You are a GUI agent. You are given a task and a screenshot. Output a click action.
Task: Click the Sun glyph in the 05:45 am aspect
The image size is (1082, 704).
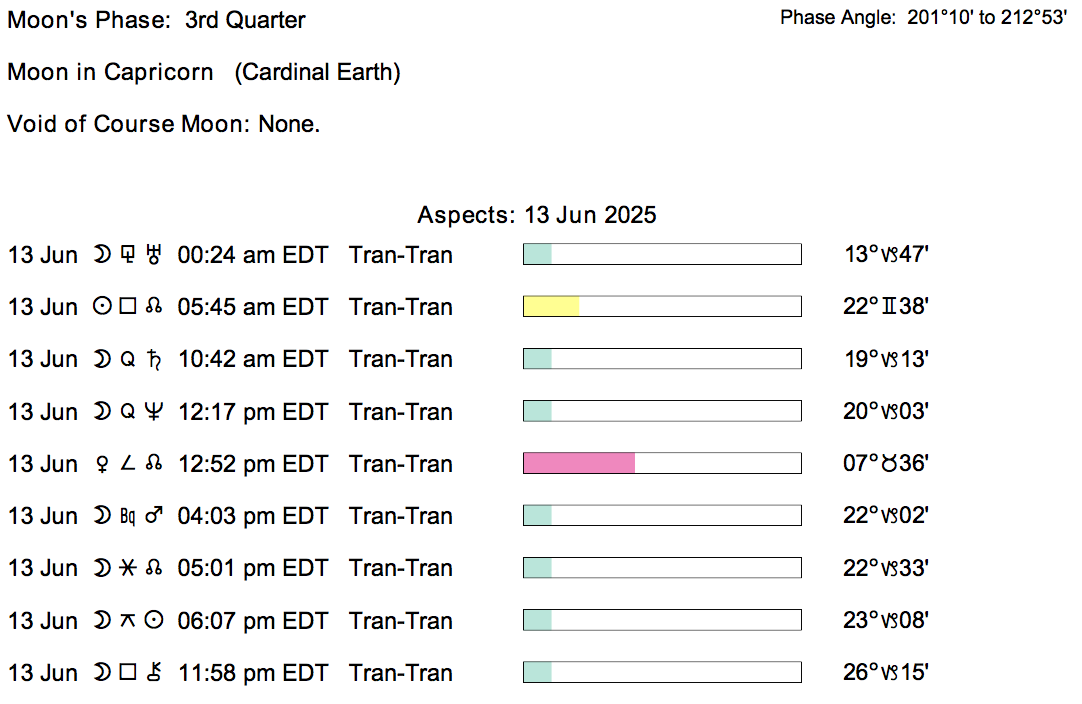tap(101, 307)
